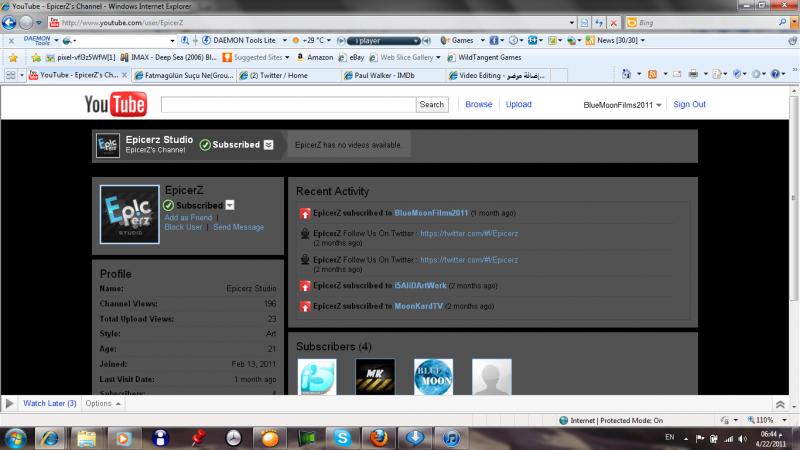
Task: Switch to the Video Editing tab
Action: click(497, 76)
